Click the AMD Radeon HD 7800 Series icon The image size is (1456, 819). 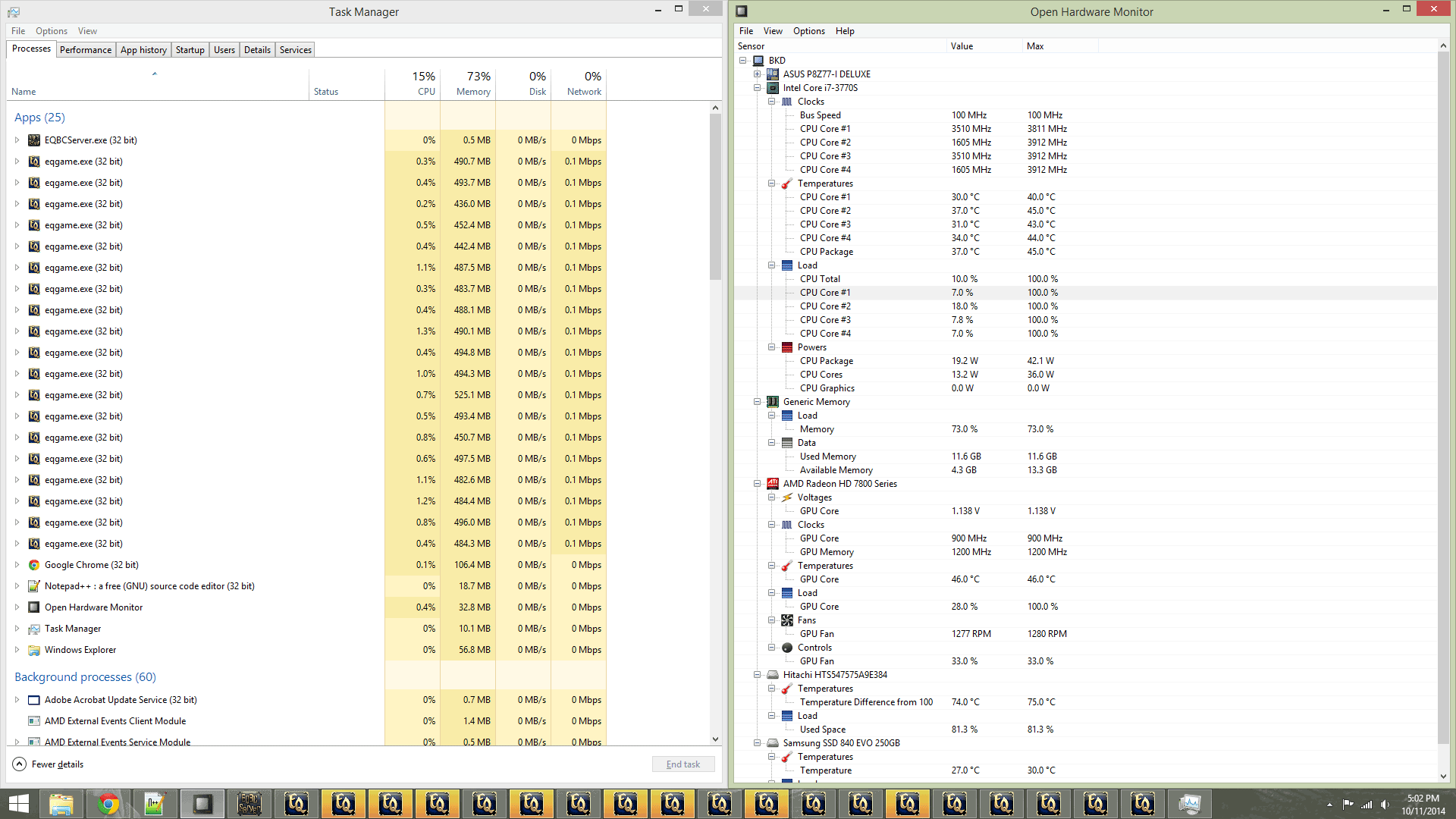pos(773,484)
